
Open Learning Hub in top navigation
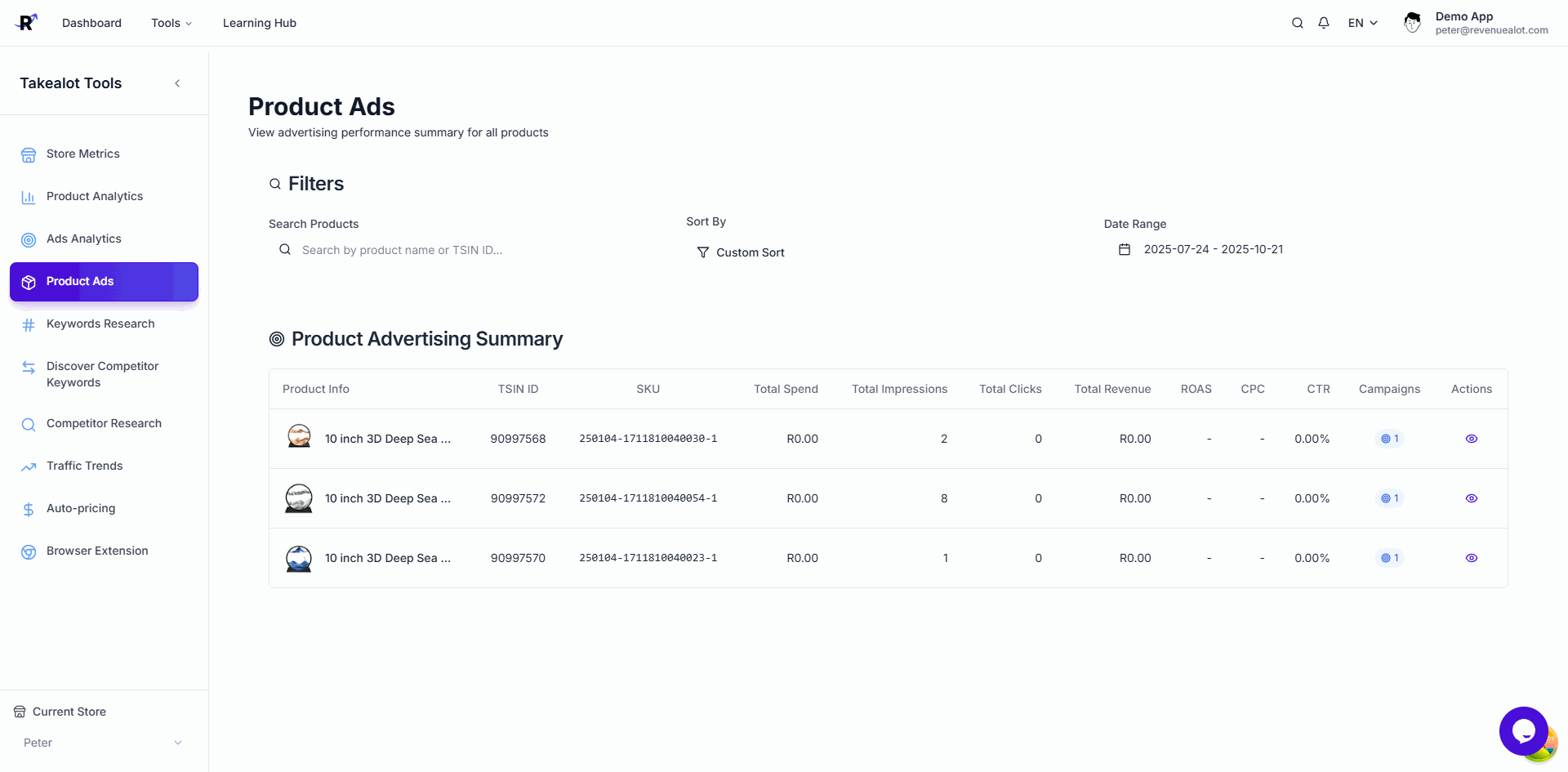(x=260, y=23)
